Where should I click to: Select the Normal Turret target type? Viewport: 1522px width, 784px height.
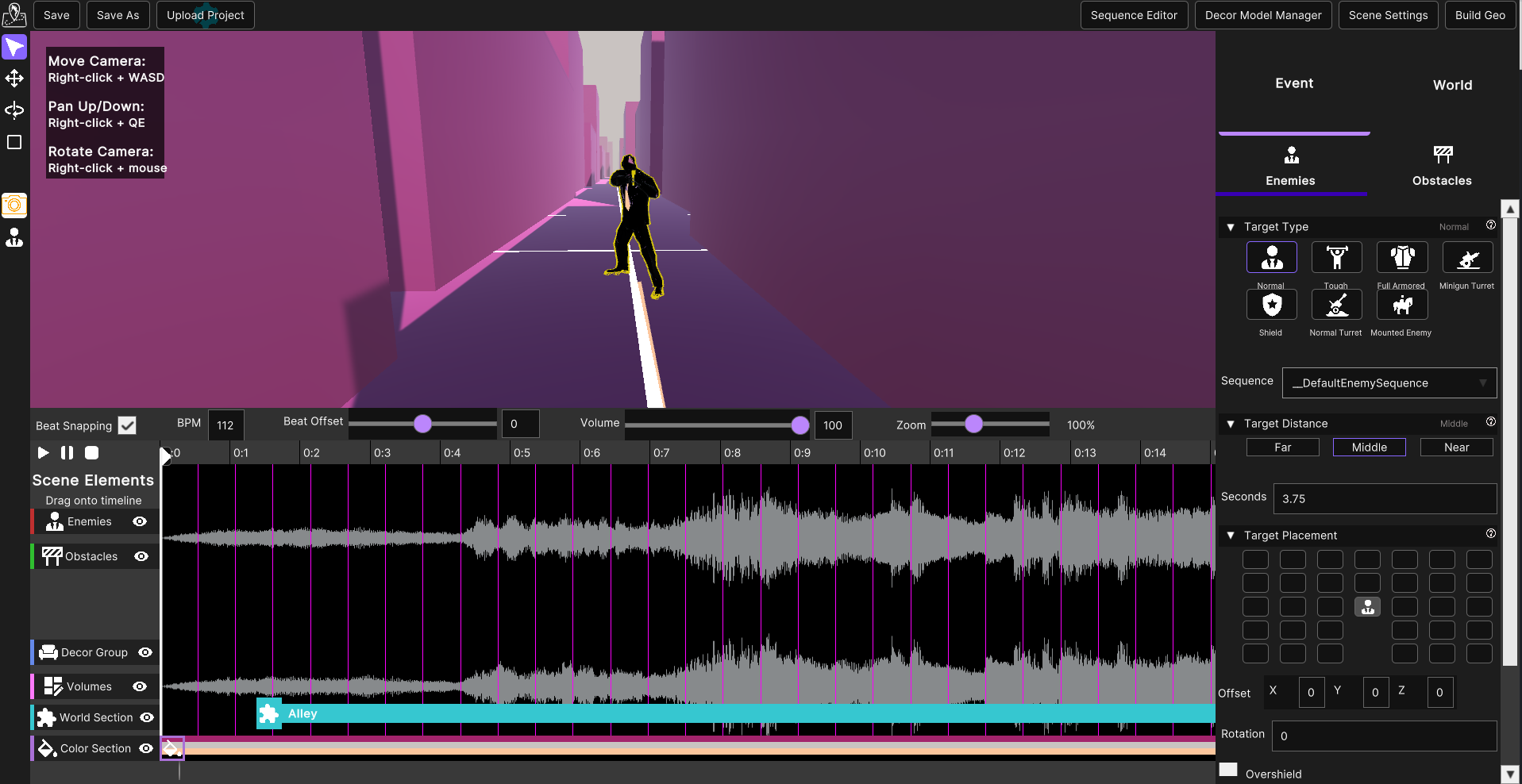1336,306
